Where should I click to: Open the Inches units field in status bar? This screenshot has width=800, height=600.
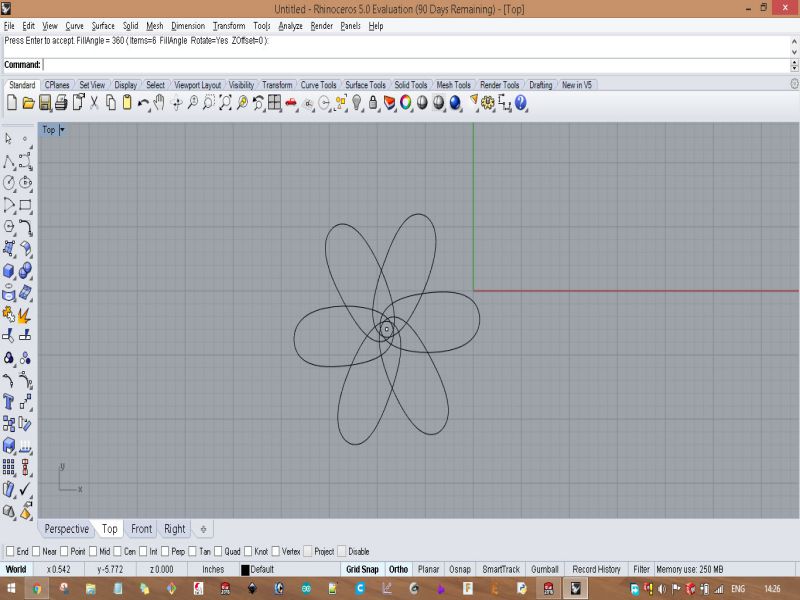pyautogui.click(x=213, y=569)
